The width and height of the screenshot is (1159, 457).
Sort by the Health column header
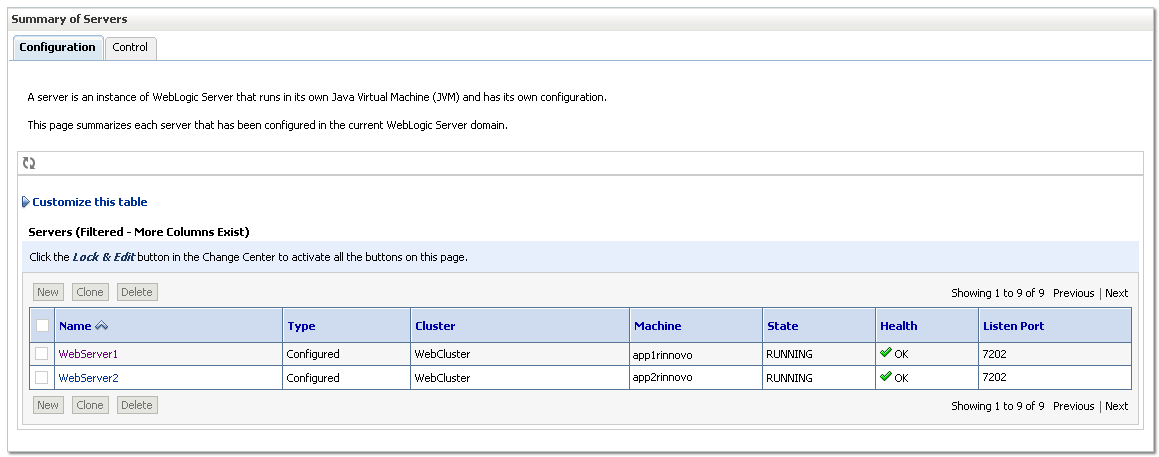pos(898,326)
